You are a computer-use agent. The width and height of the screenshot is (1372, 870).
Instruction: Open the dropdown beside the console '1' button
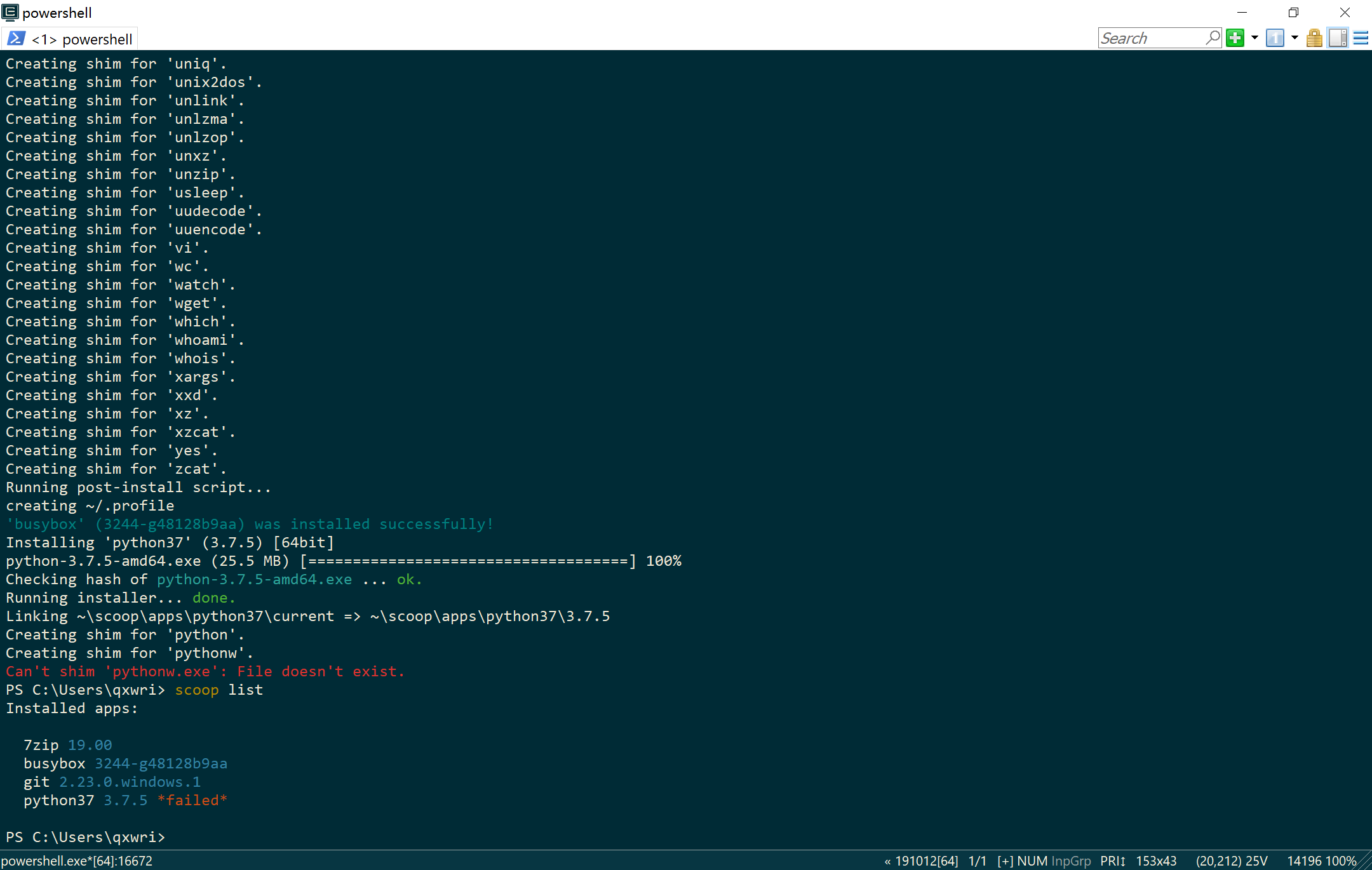(1293, 37)
